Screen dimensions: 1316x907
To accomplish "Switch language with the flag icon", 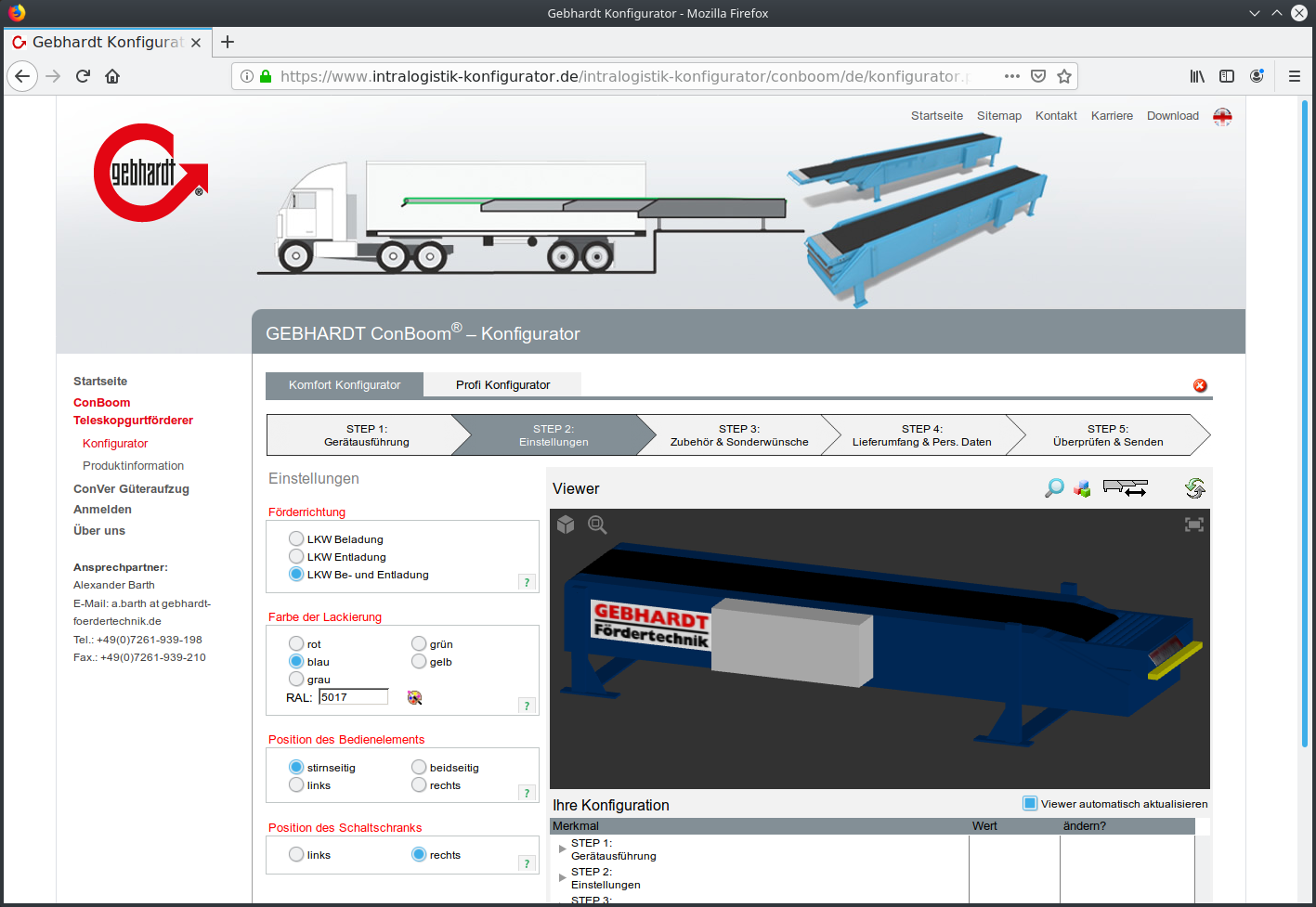I will click(1222, 116).
